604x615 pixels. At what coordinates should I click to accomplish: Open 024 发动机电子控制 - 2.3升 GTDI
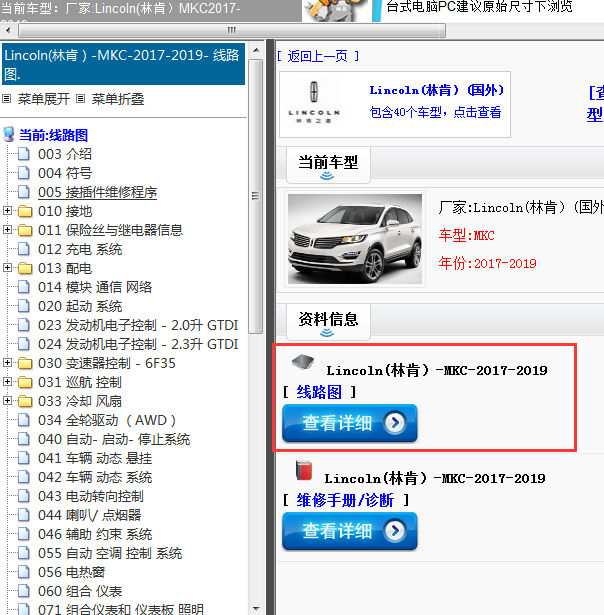(x=138, y=344)
